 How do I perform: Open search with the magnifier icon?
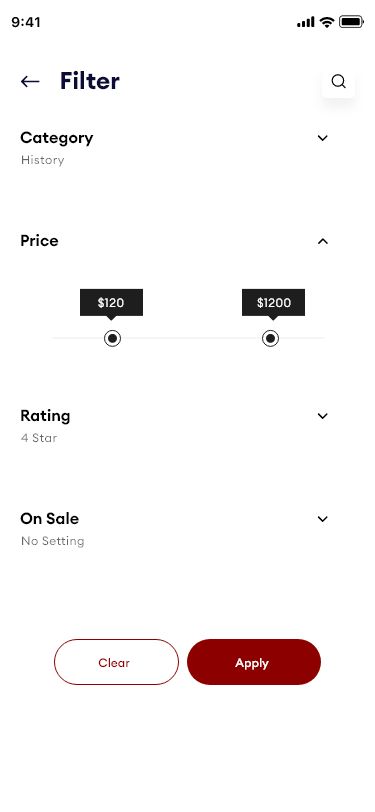click(339, 81)
